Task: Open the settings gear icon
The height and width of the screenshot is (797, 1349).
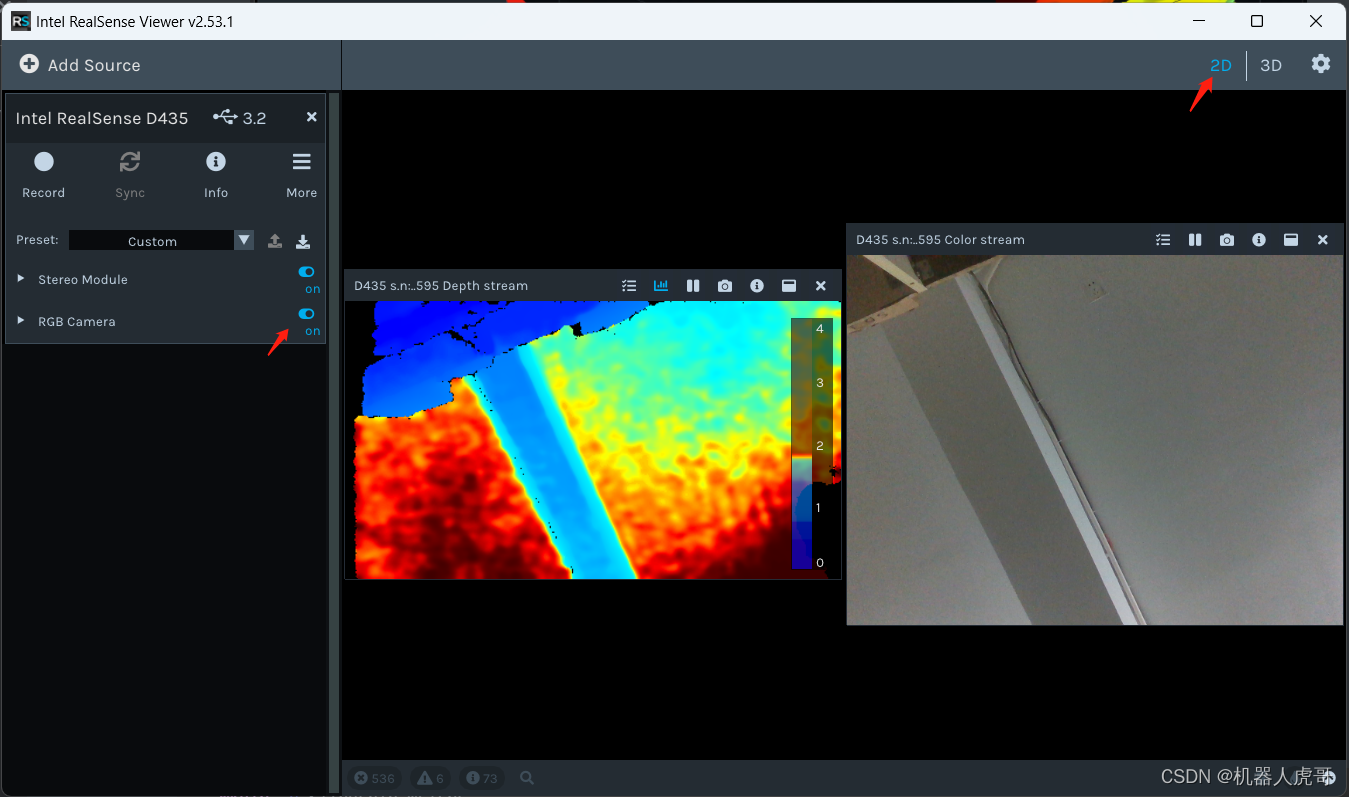Action: pos(1321,64)
